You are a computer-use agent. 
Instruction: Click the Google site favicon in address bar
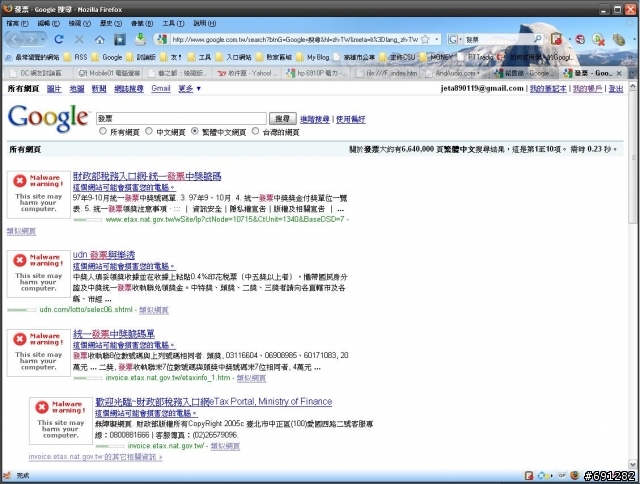(162, 39)
